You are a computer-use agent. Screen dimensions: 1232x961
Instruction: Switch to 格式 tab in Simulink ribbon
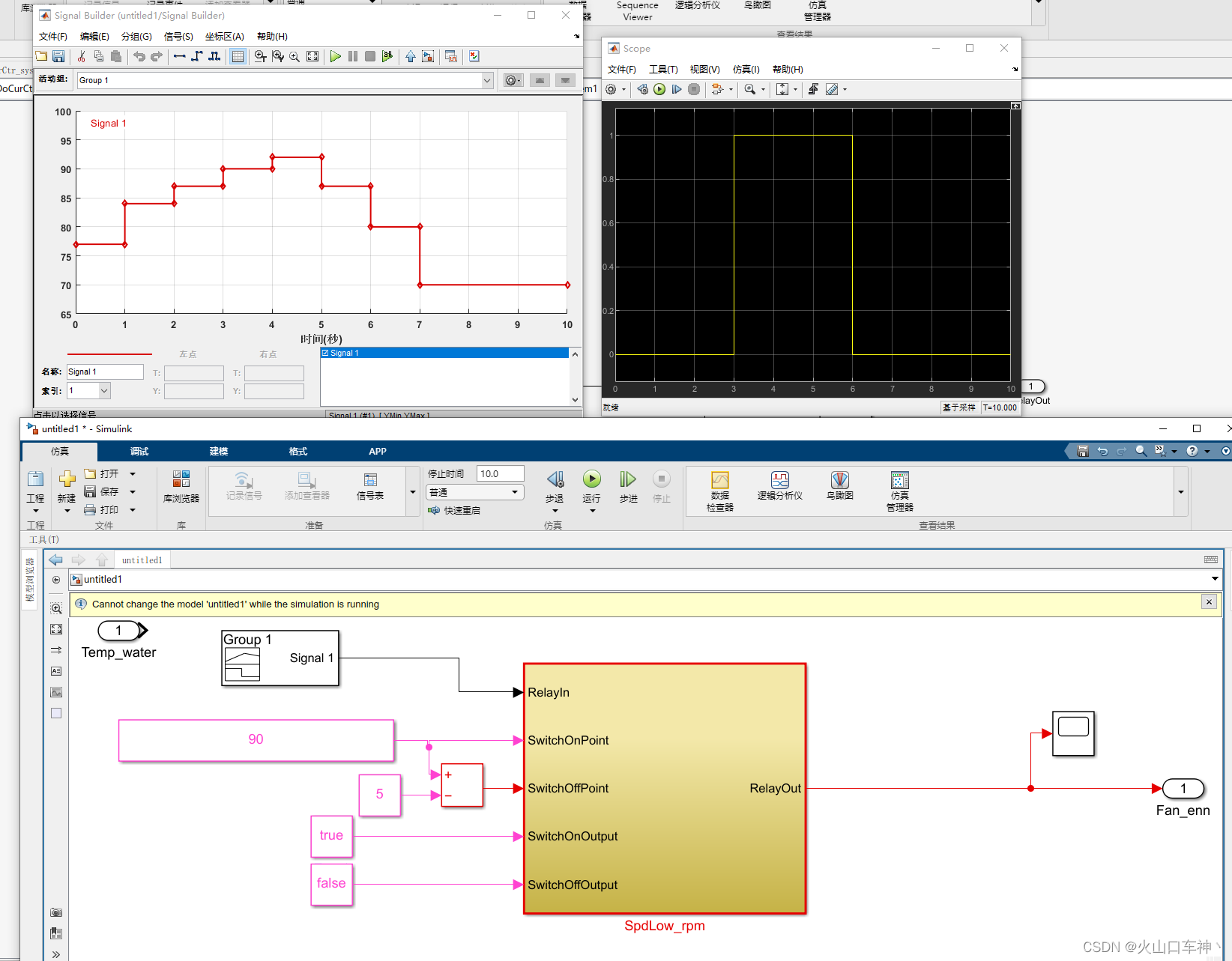(298, 451)
